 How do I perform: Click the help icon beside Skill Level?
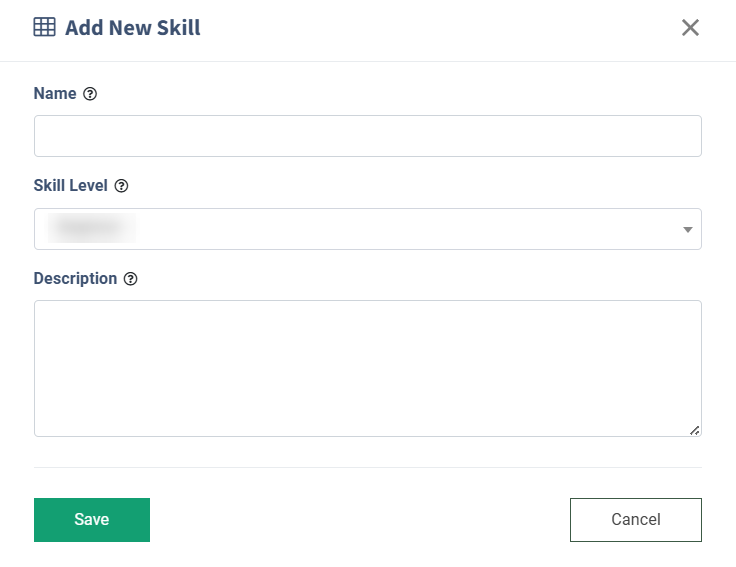(122, 186)
